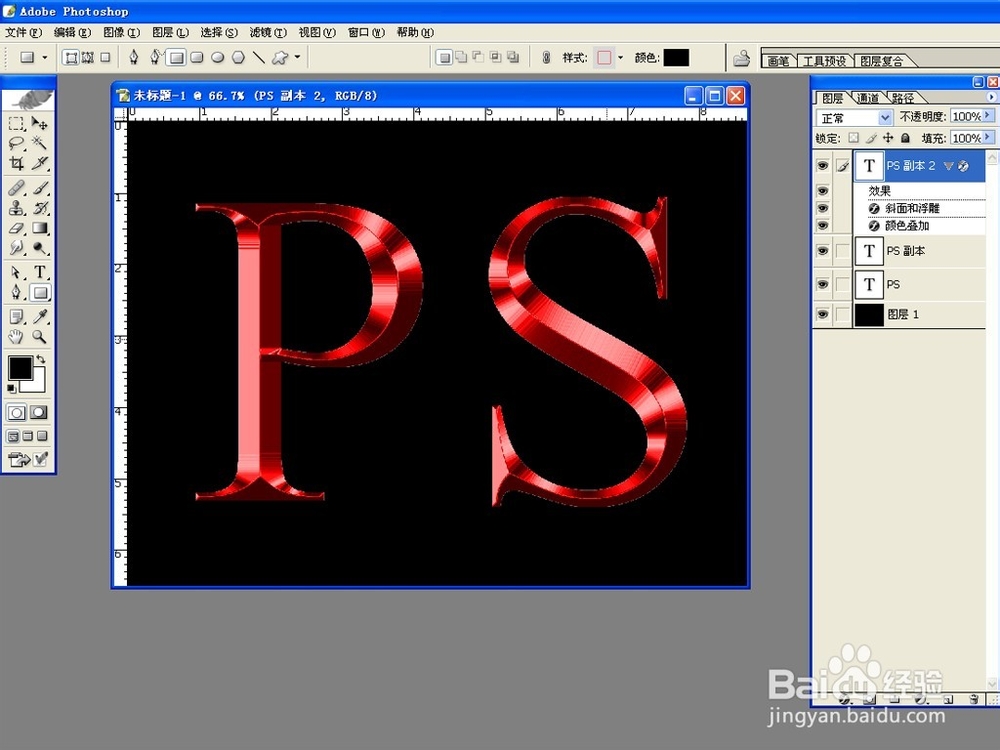1000x750 pixels.
Task: Open the 滤镜 menu
Action: click(267, 31)
